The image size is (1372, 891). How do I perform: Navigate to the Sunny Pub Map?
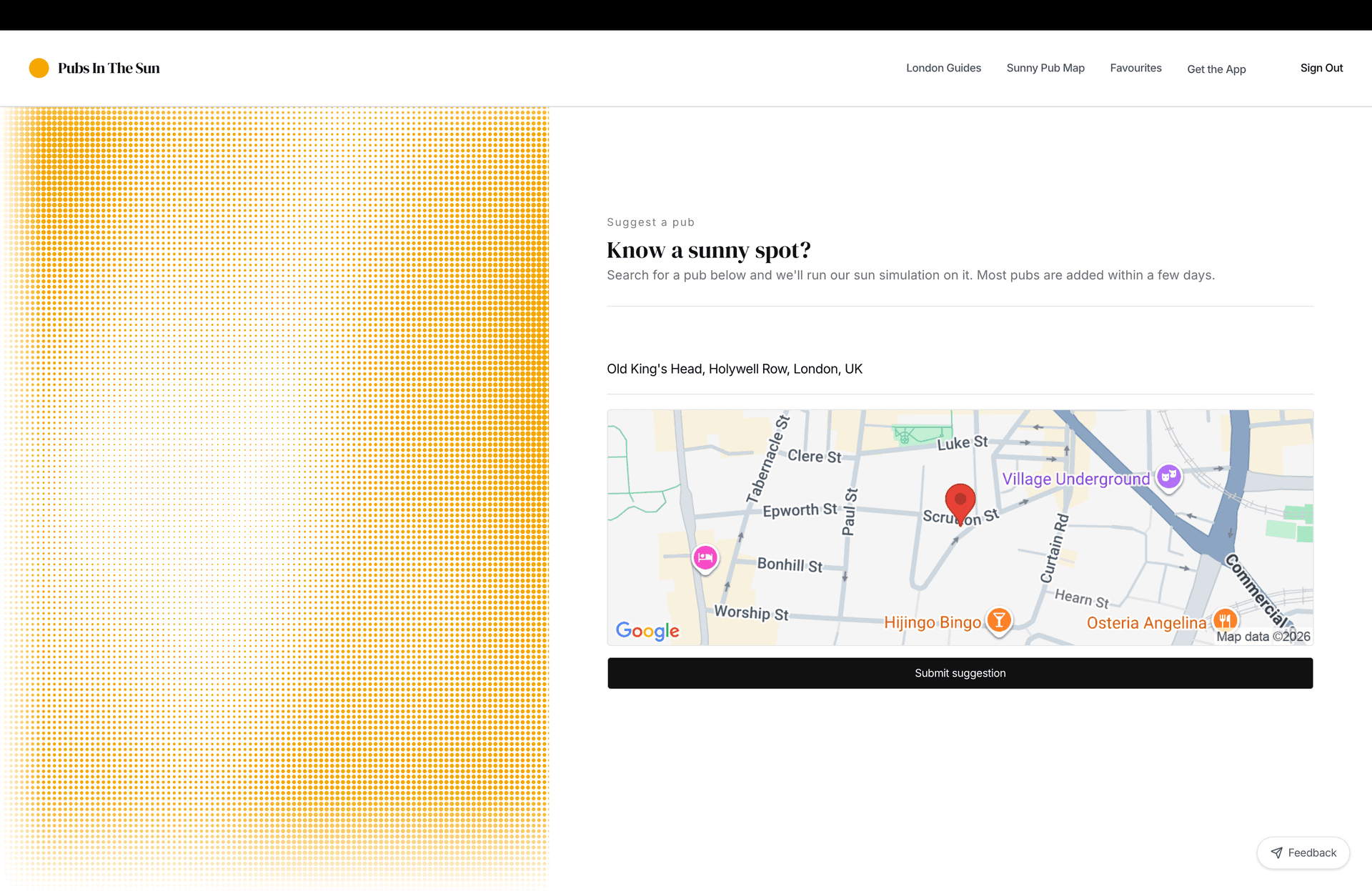pos(1045,68)
